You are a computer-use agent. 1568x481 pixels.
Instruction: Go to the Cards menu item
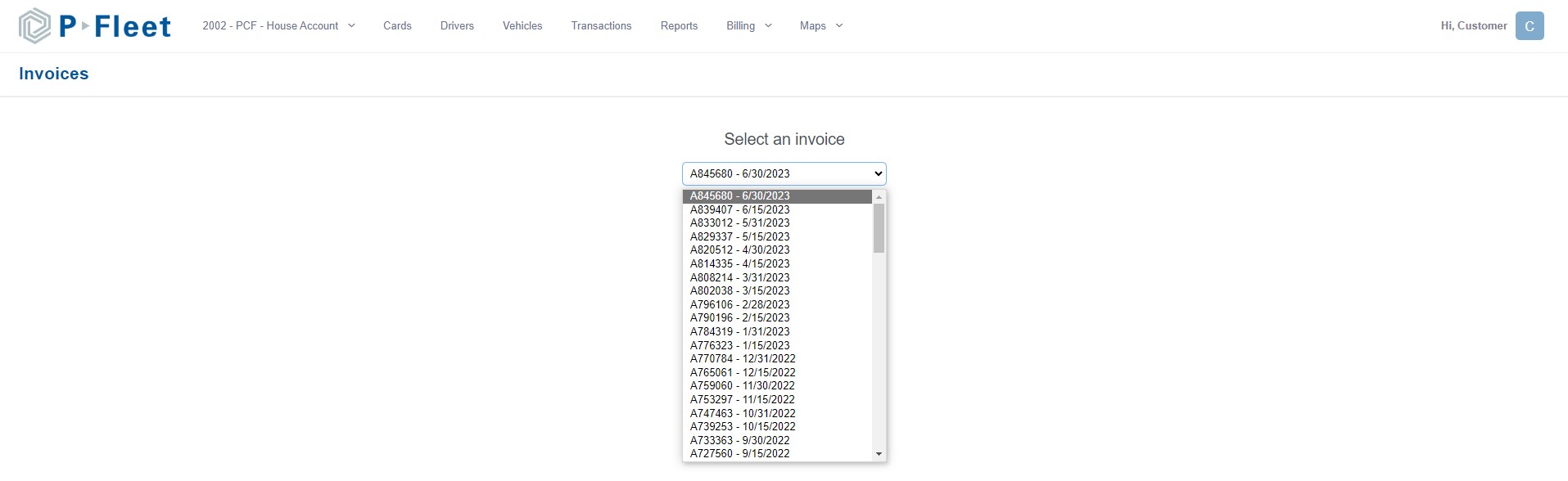pyautogui.click(x=397, y=26)
